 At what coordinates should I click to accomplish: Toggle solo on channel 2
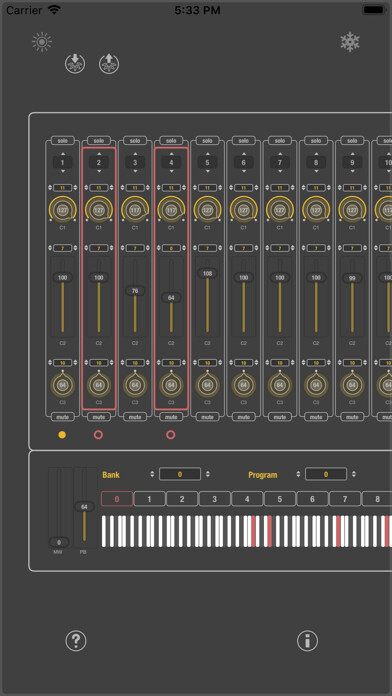[x=99, y=140]
